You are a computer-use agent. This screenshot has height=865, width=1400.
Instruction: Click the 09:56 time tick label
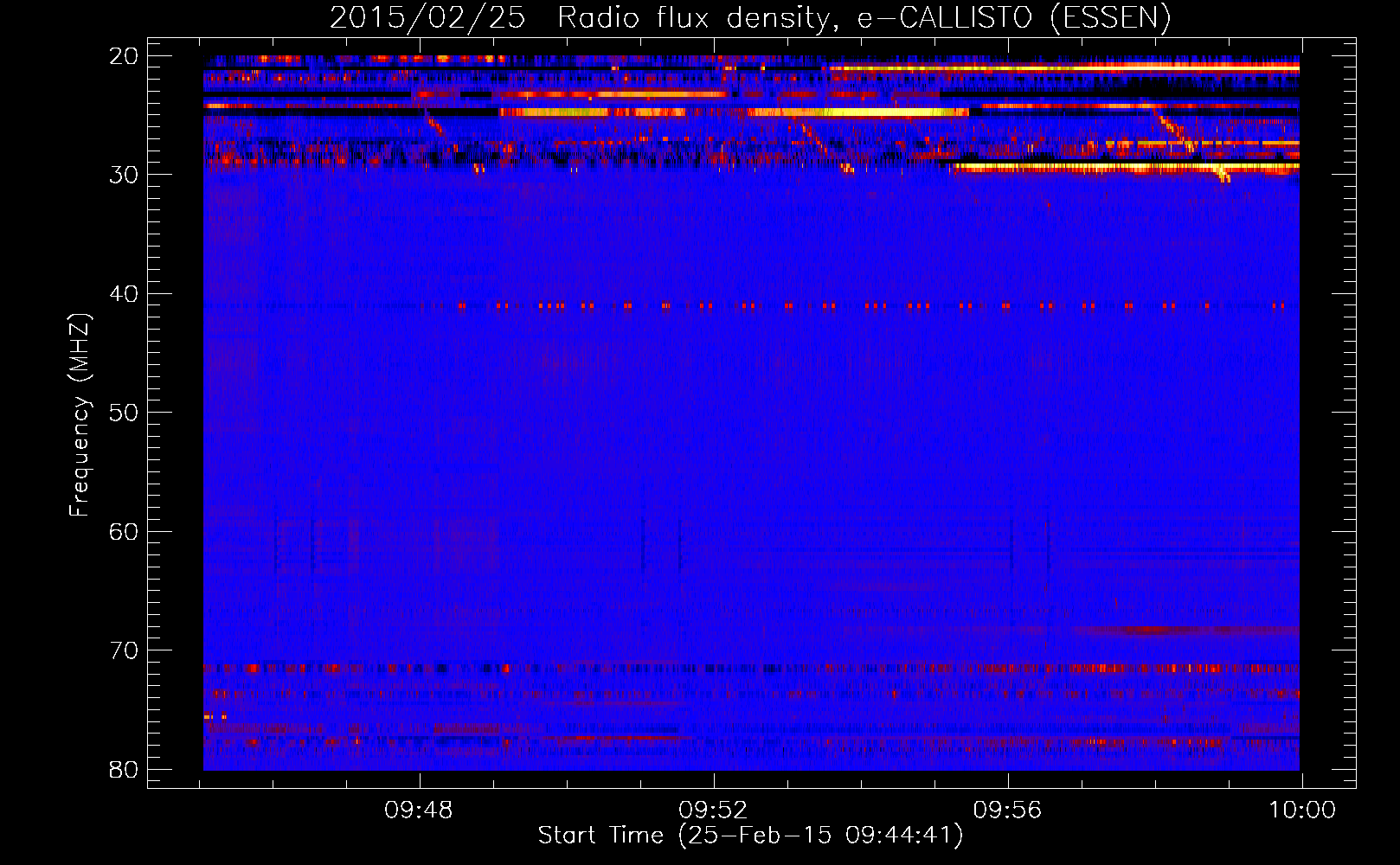(x=1008, y=811)
